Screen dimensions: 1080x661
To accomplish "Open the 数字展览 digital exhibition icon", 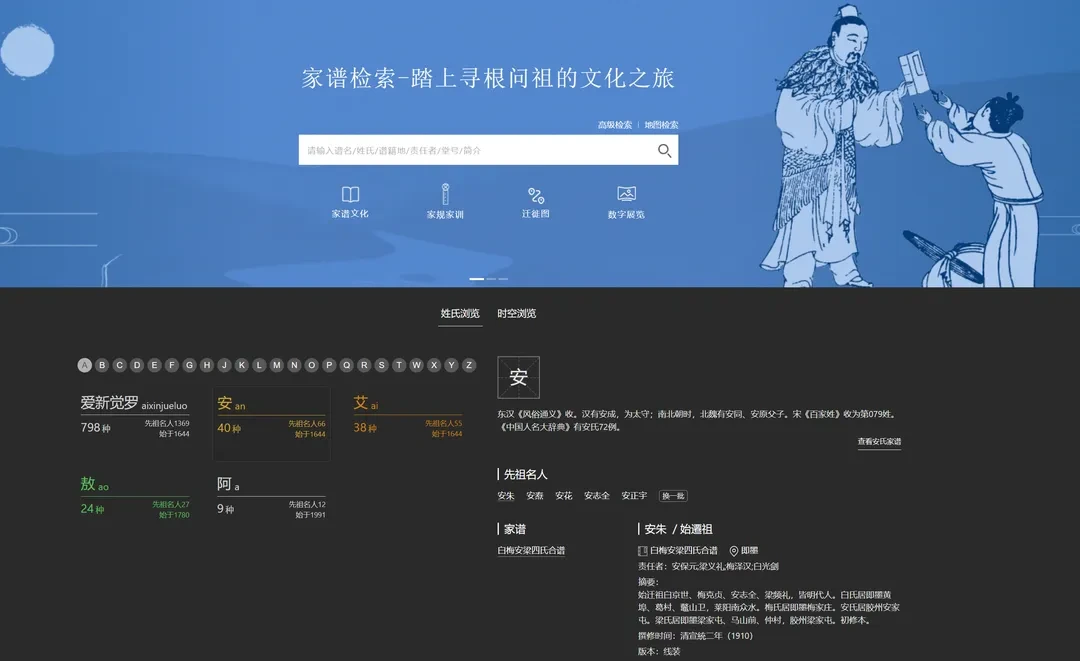I will point(626,195).
